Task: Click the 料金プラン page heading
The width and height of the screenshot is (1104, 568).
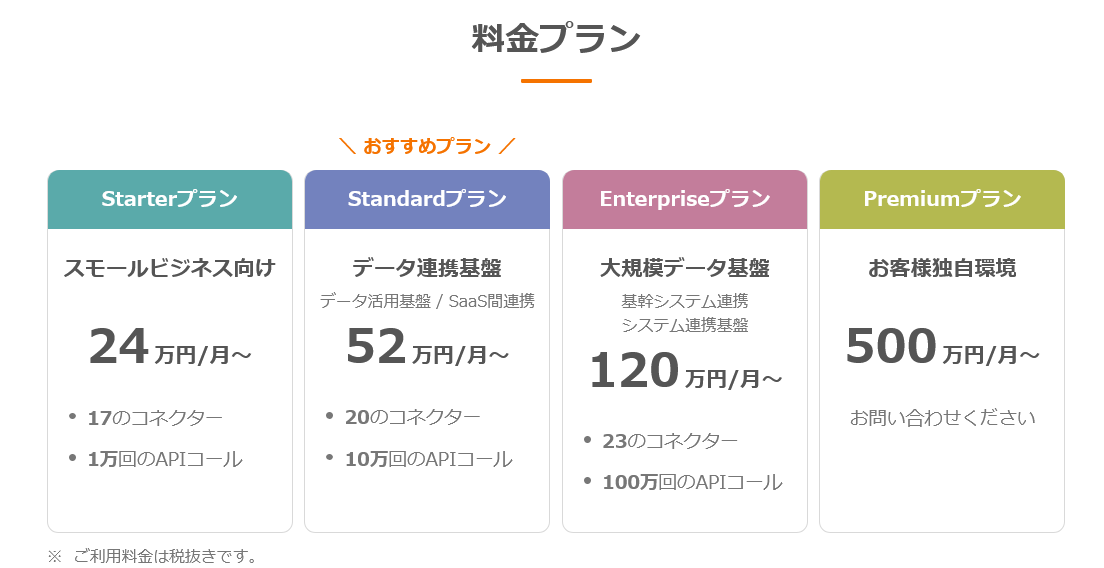Action: pyautogui.click(x=556, y=39)
